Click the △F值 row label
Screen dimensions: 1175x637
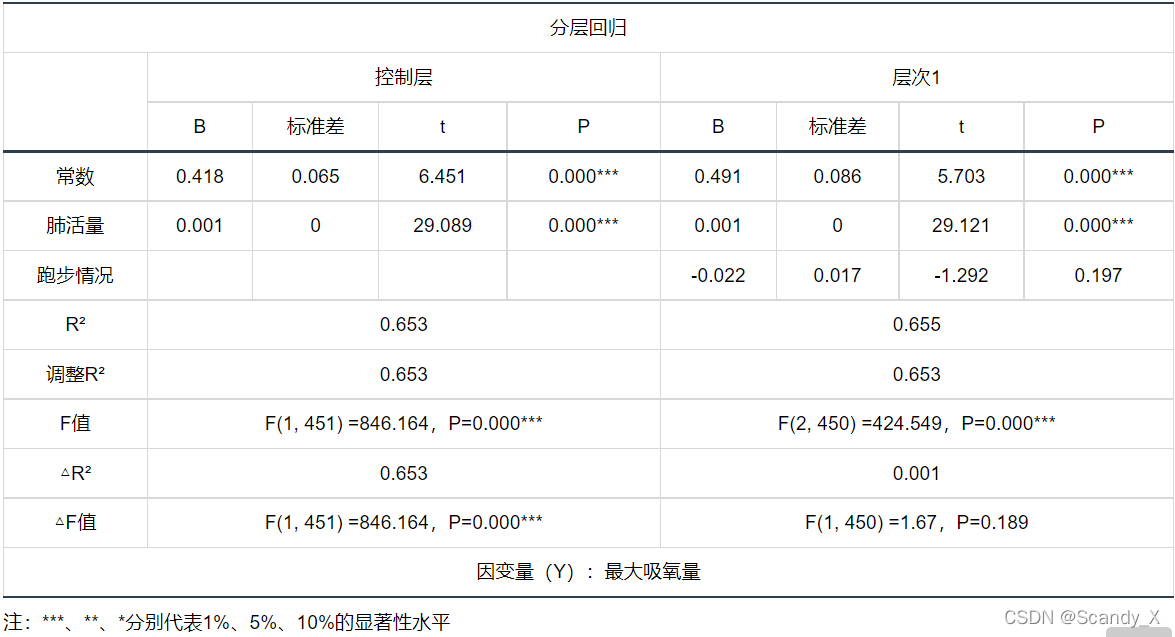coord(75,522)
